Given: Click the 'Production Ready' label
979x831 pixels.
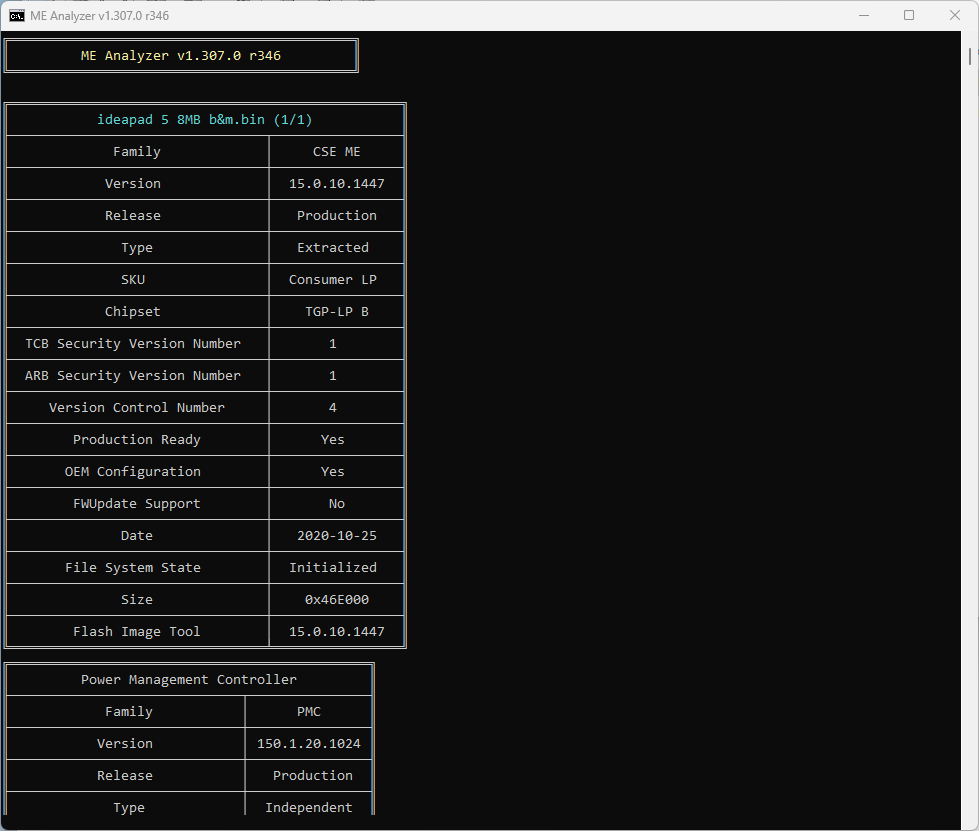Looking at the screenshot, I should [x=137, y=440].
